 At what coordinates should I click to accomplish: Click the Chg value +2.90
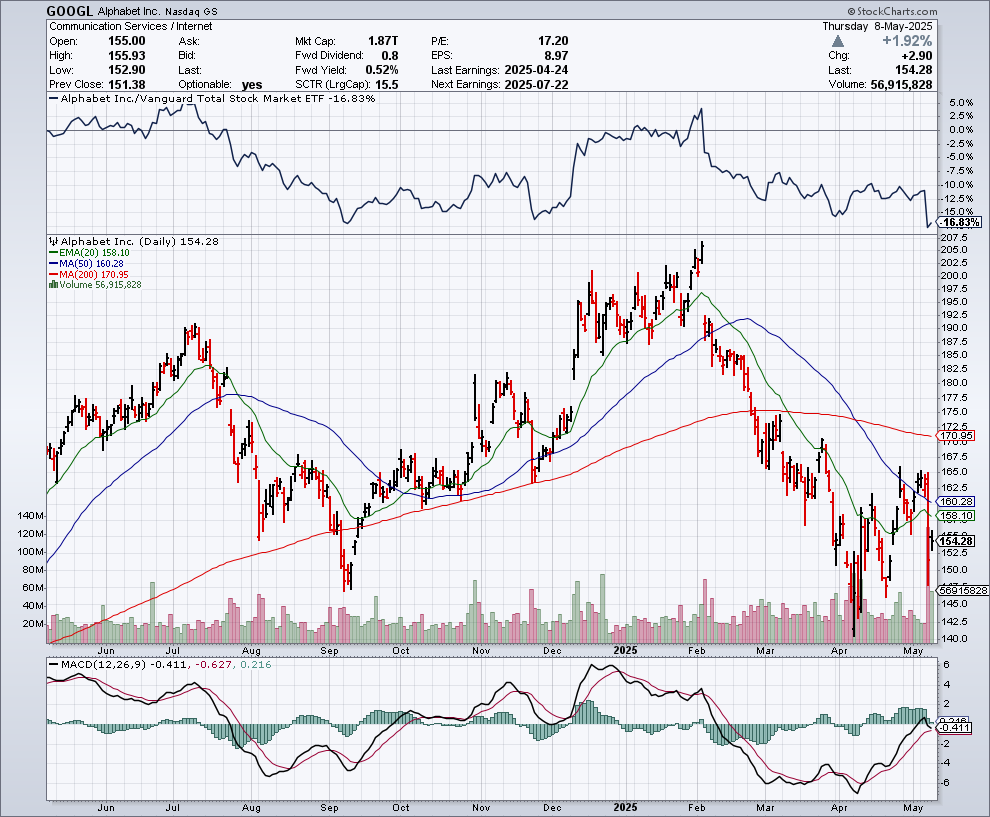pyautogui.click(x=917, y=56)
